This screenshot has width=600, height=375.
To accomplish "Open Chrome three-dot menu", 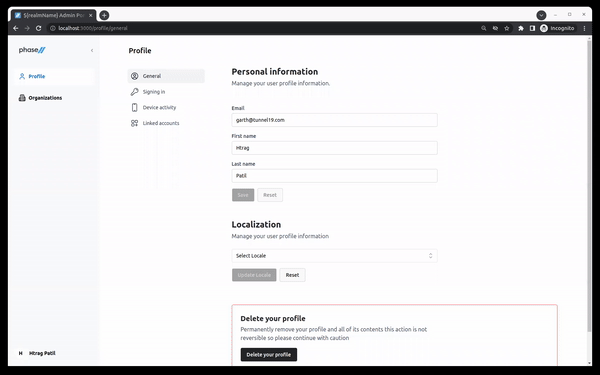I will pyautogui.click(x=584, y=28).
